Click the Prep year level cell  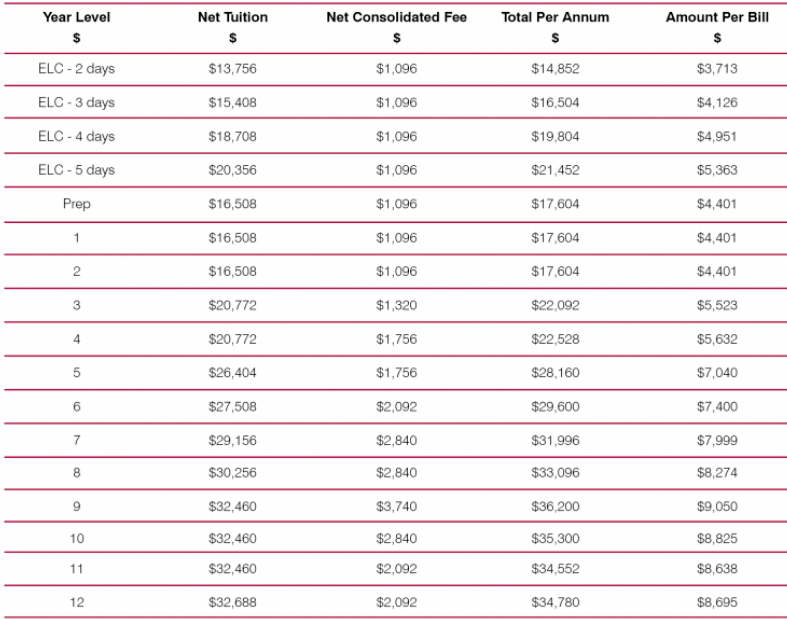coord(76,204)
